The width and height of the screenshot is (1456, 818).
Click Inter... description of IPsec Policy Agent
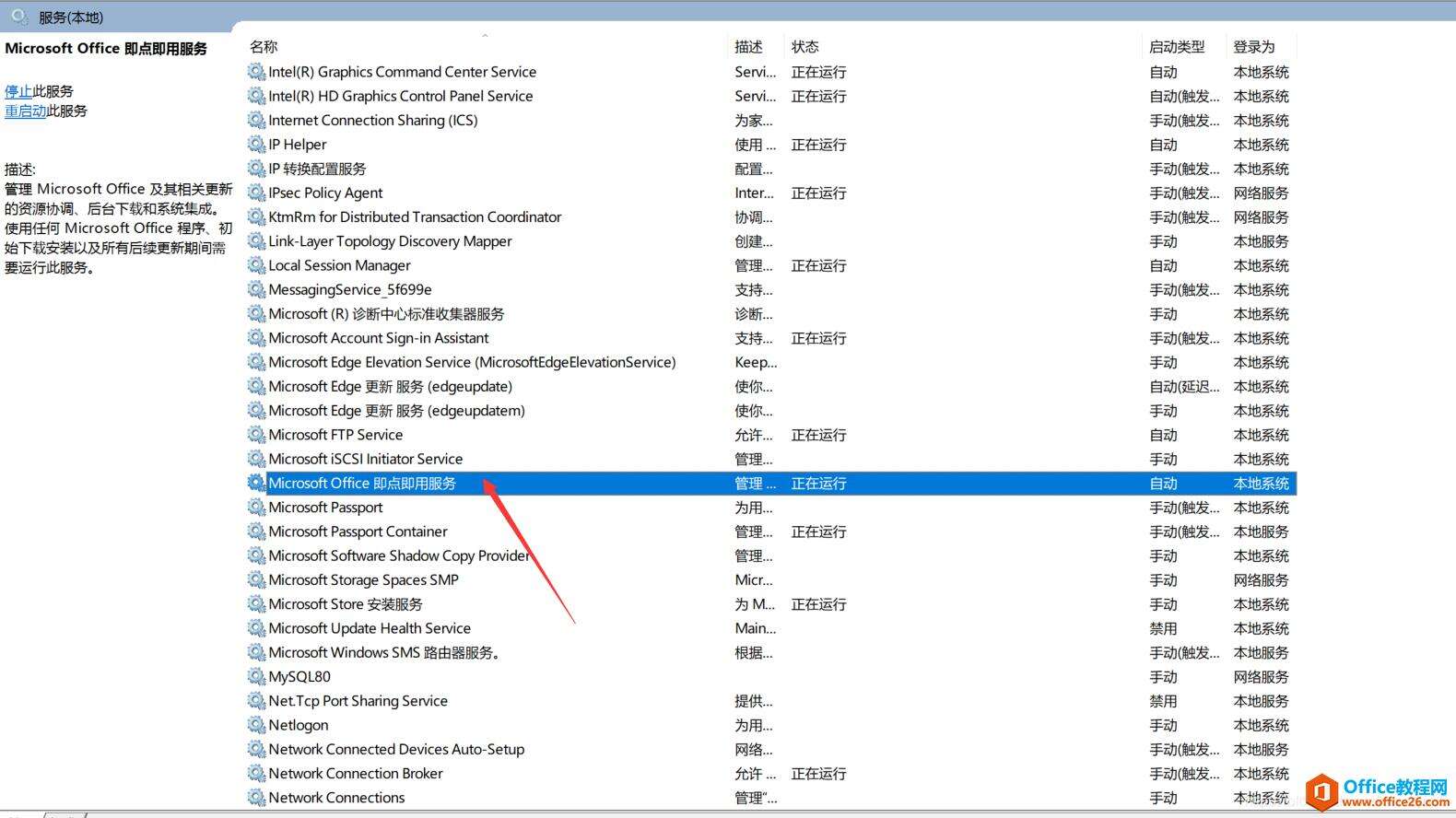click(x=754, y=193)
